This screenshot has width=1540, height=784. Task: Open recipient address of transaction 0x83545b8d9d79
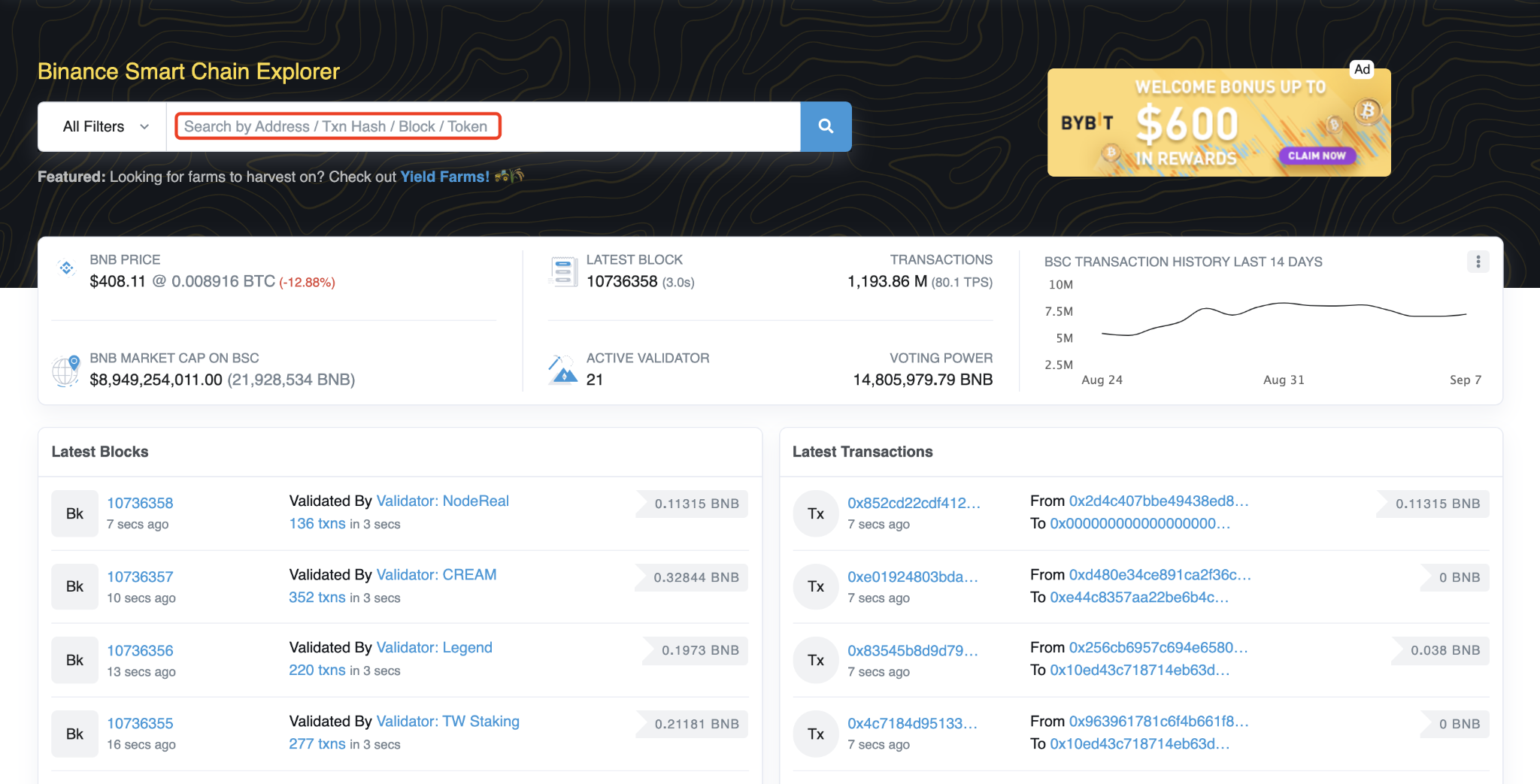point(1140,670)
